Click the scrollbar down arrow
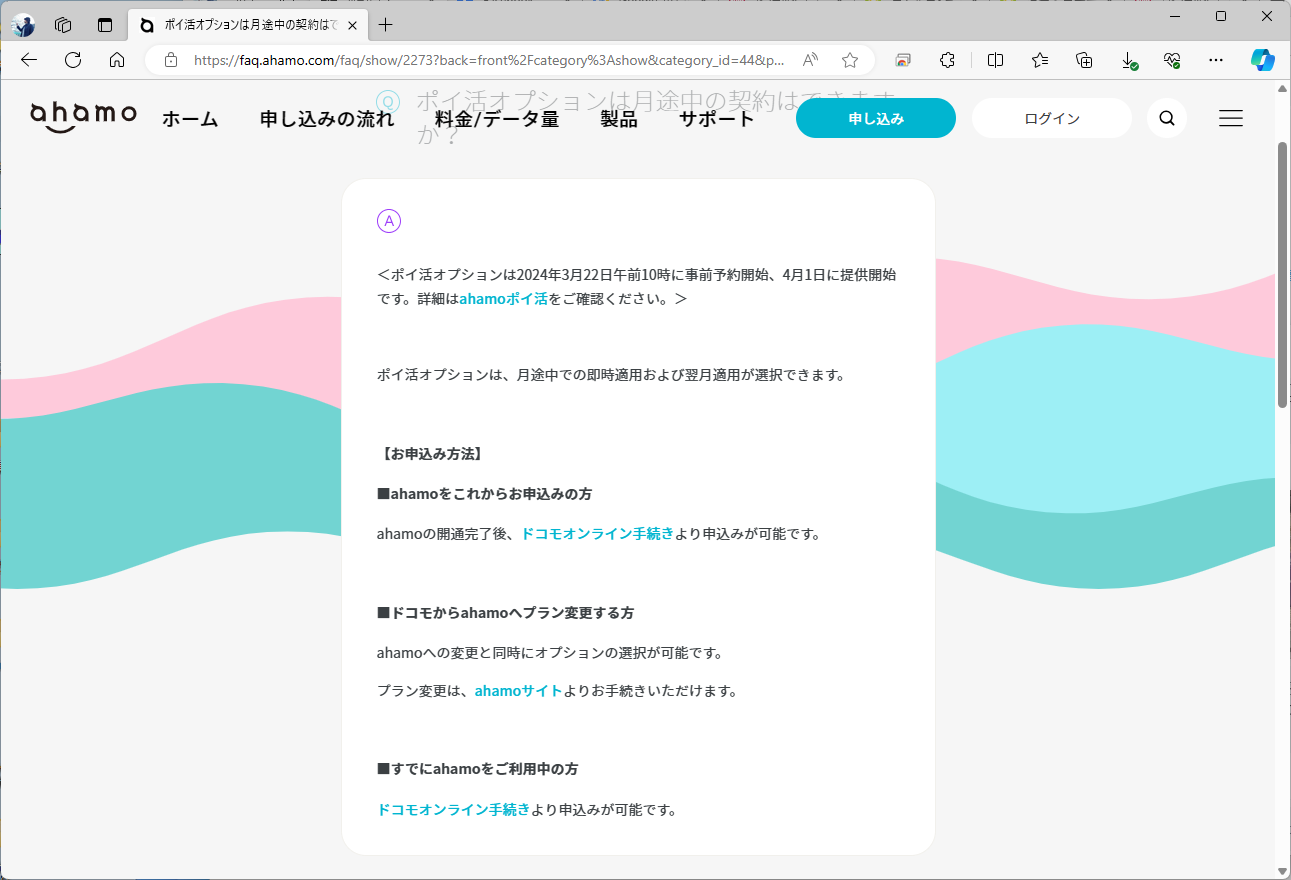Viewport: 1291px width, 880px height. coord(1283,870)
